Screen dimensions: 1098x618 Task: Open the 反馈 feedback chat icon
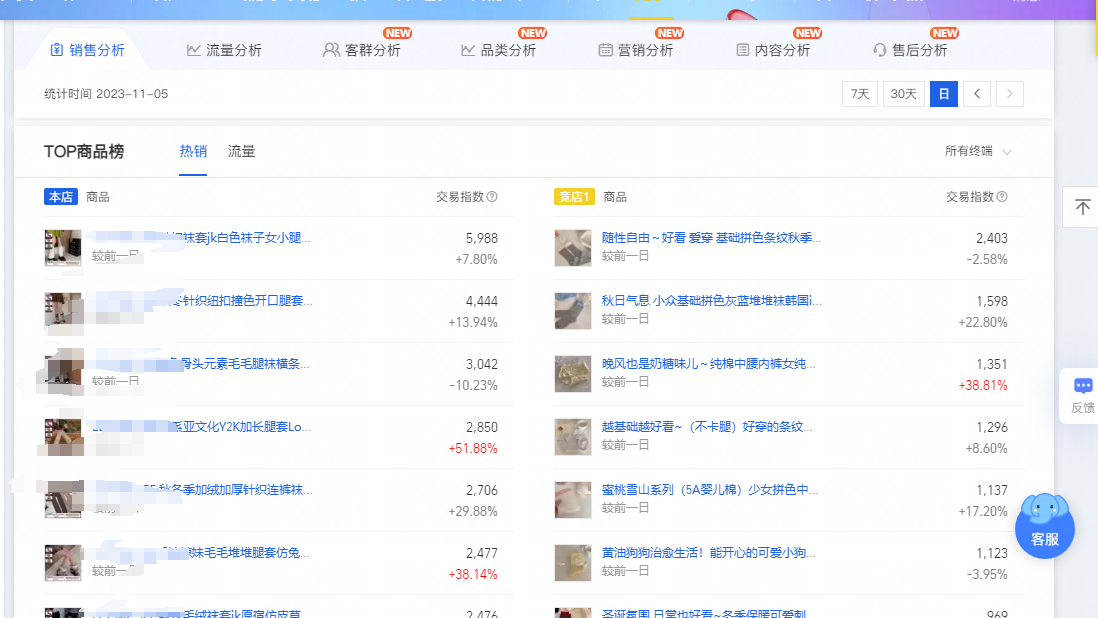coord(1083,386)
